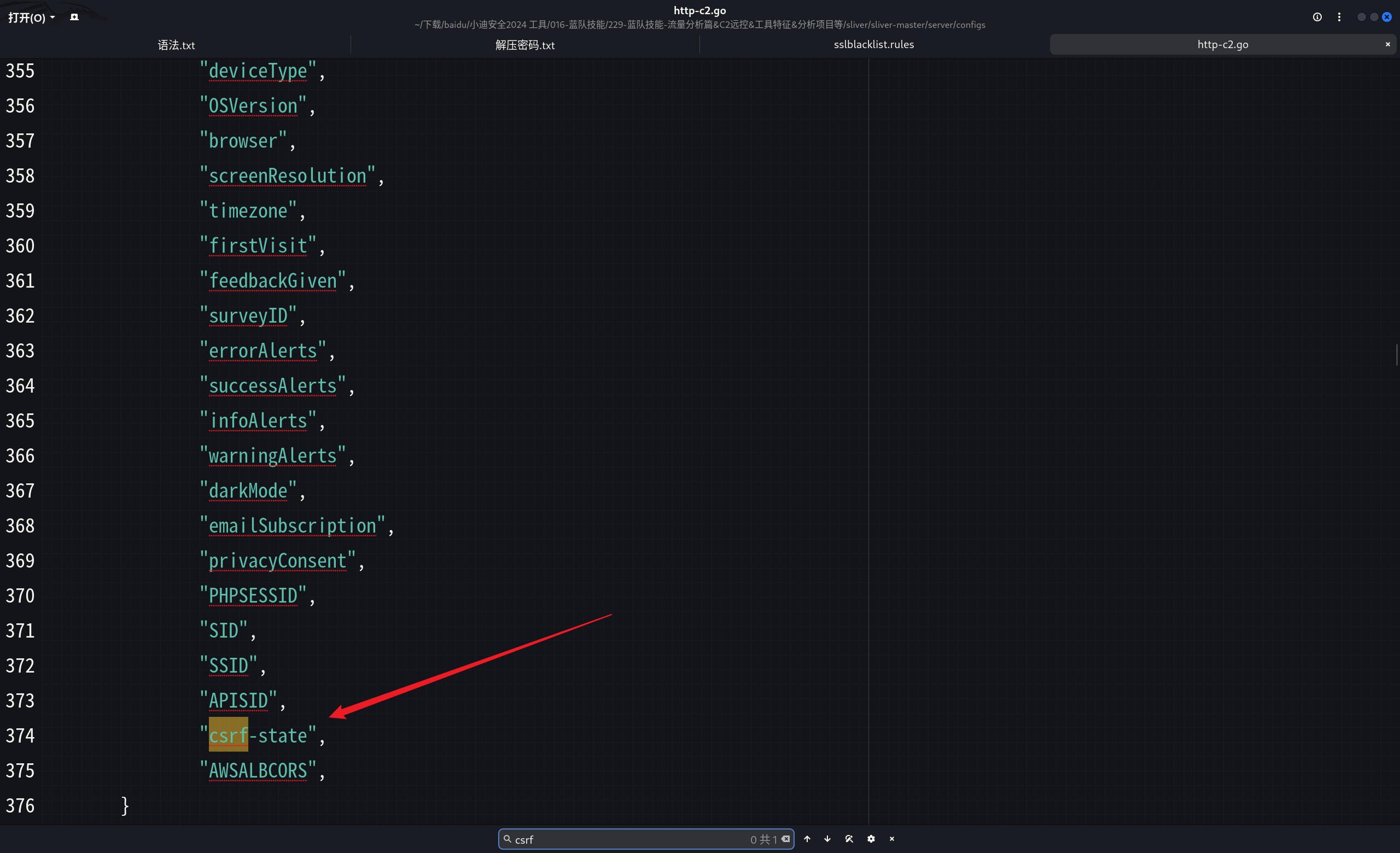Open document properties info icon
Viewport: 1400px width, 853px height.
pyautogui.click(x=1317, y=17)
